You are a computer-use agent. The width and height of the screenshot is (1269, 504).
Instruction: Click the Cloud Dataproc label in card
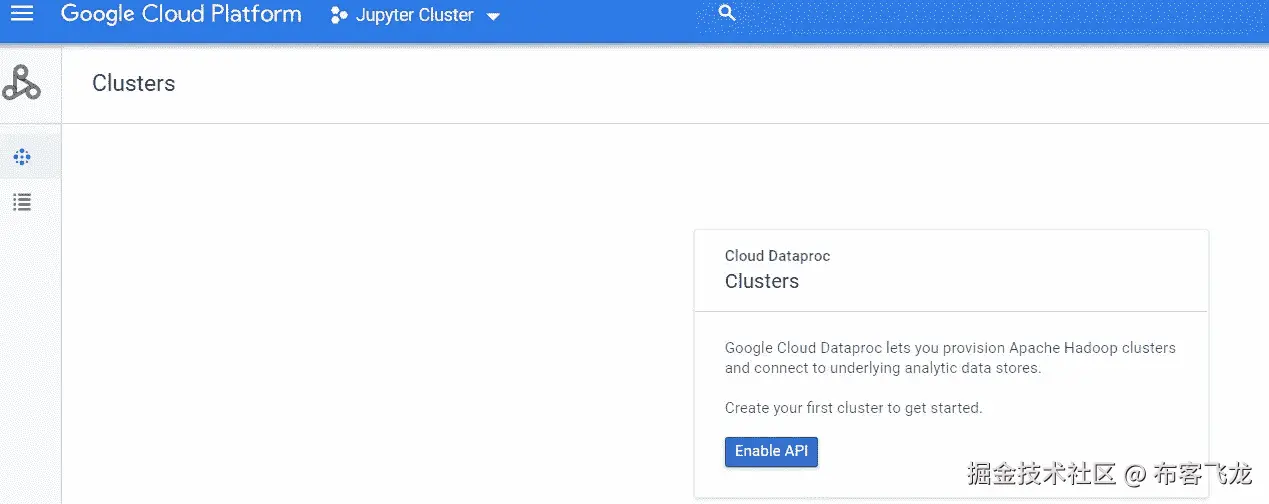777,256
